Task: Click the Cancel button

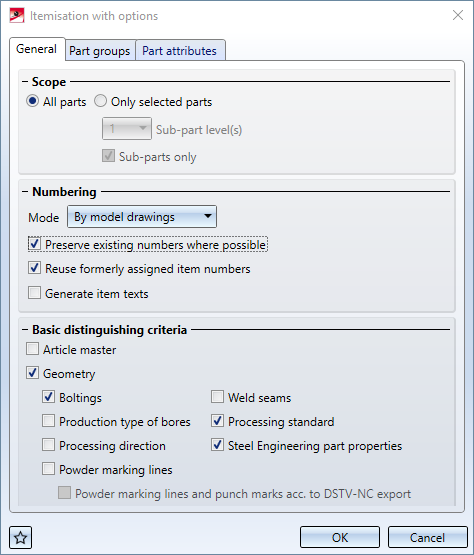Action: tap(428, 538)
